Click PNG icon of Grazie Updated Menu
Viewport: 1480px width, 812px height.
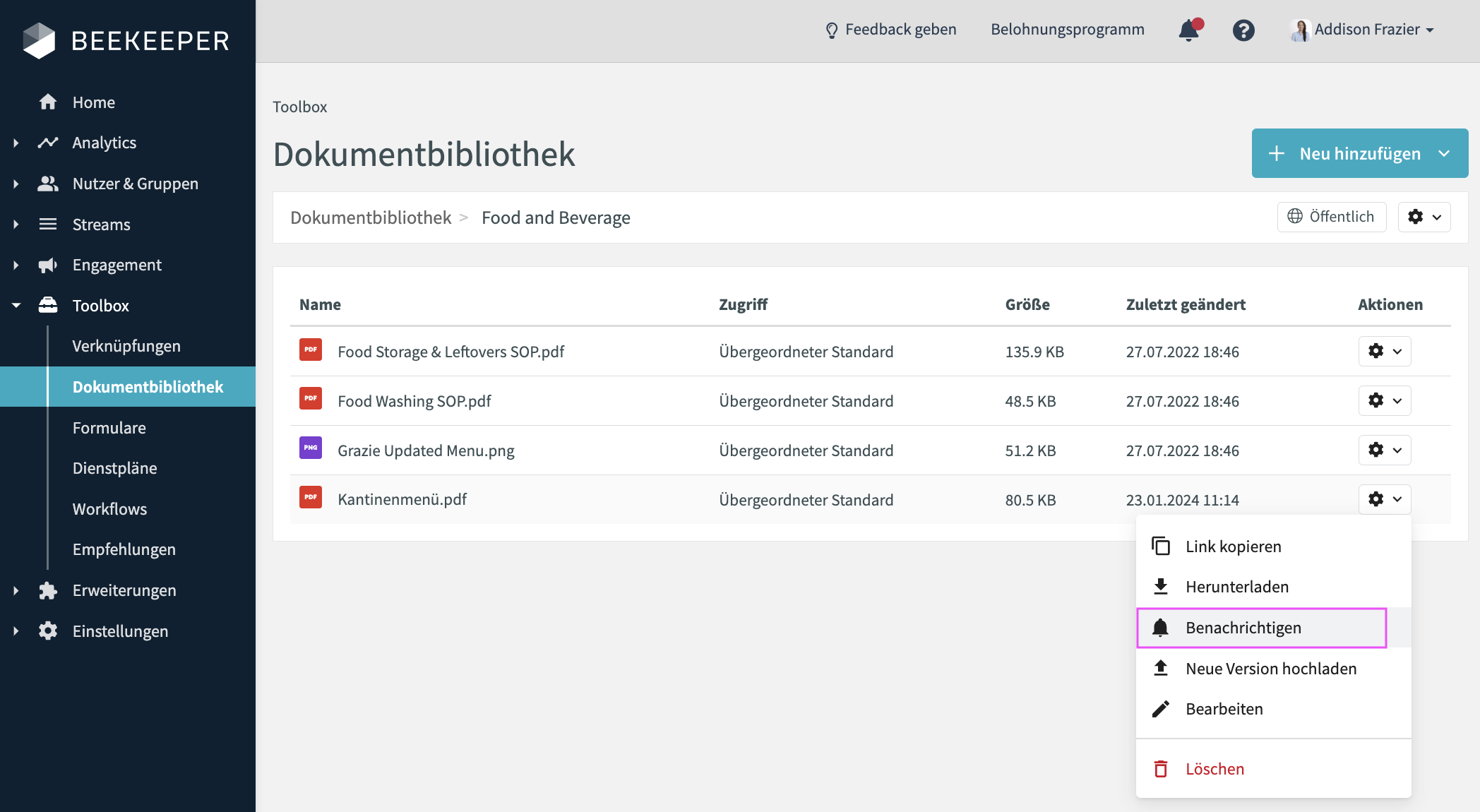311,448
